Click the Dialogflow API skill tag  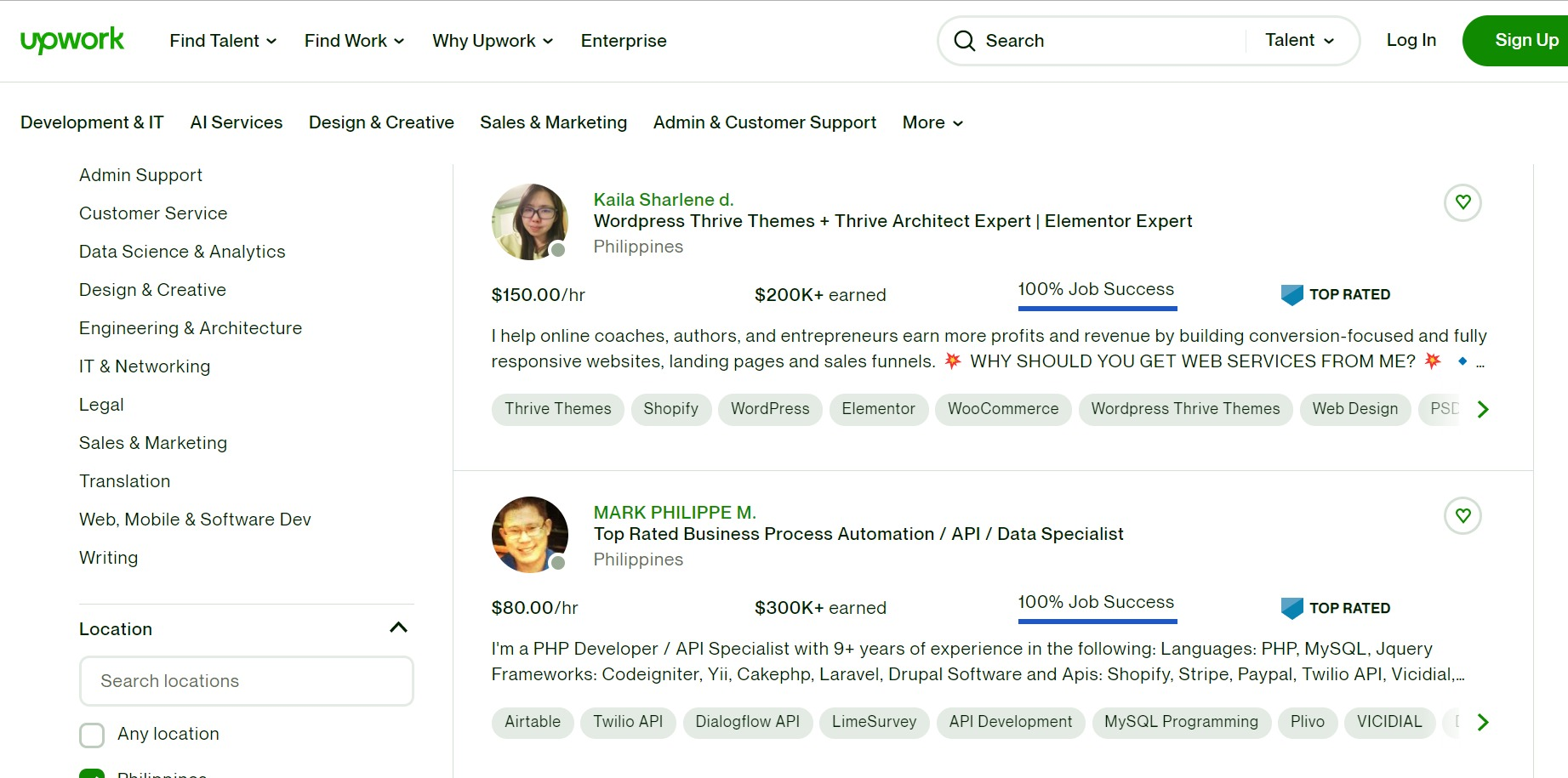click(748, 722)
